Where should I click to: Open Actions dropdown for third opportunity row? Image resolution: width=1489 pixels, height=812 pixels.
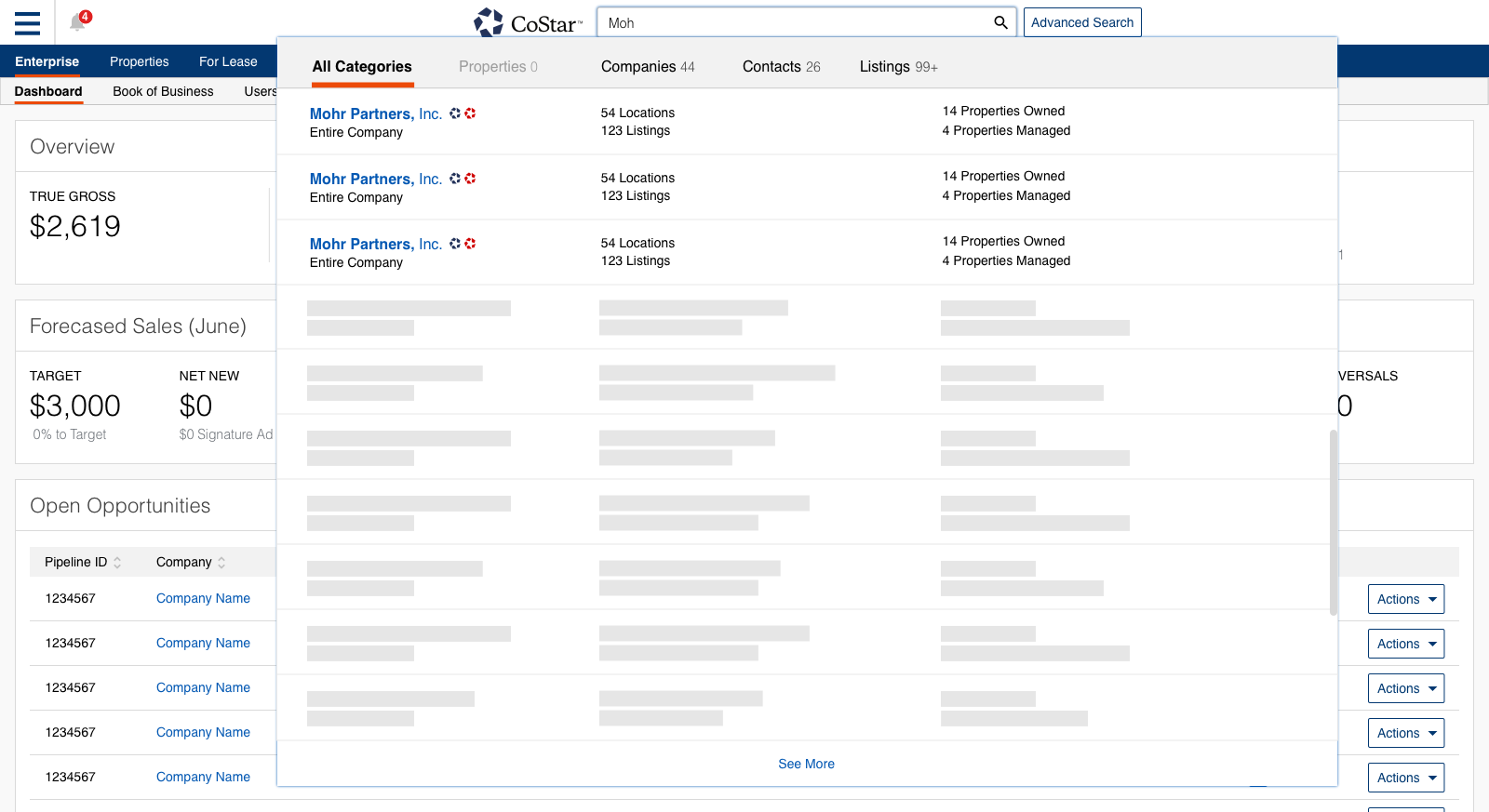(1406, 688)
